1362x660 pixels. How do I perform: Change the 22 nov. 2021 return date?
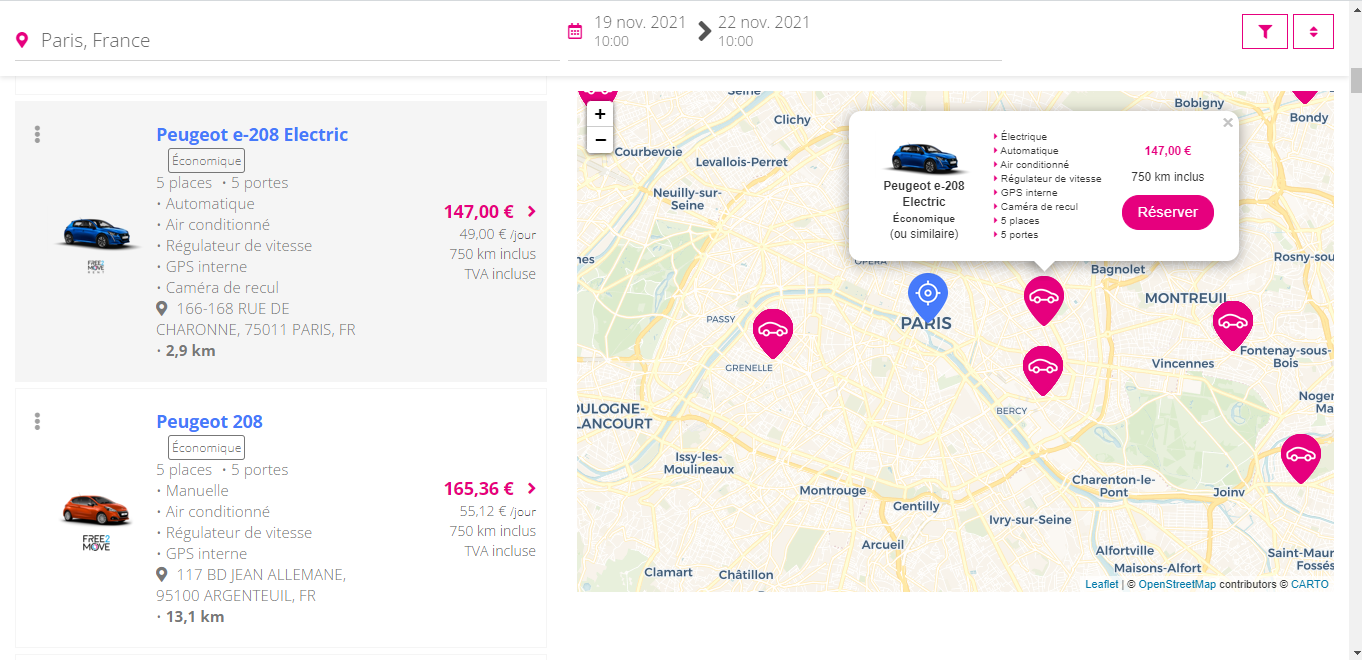pyautogui.click(x=764, y=22)
